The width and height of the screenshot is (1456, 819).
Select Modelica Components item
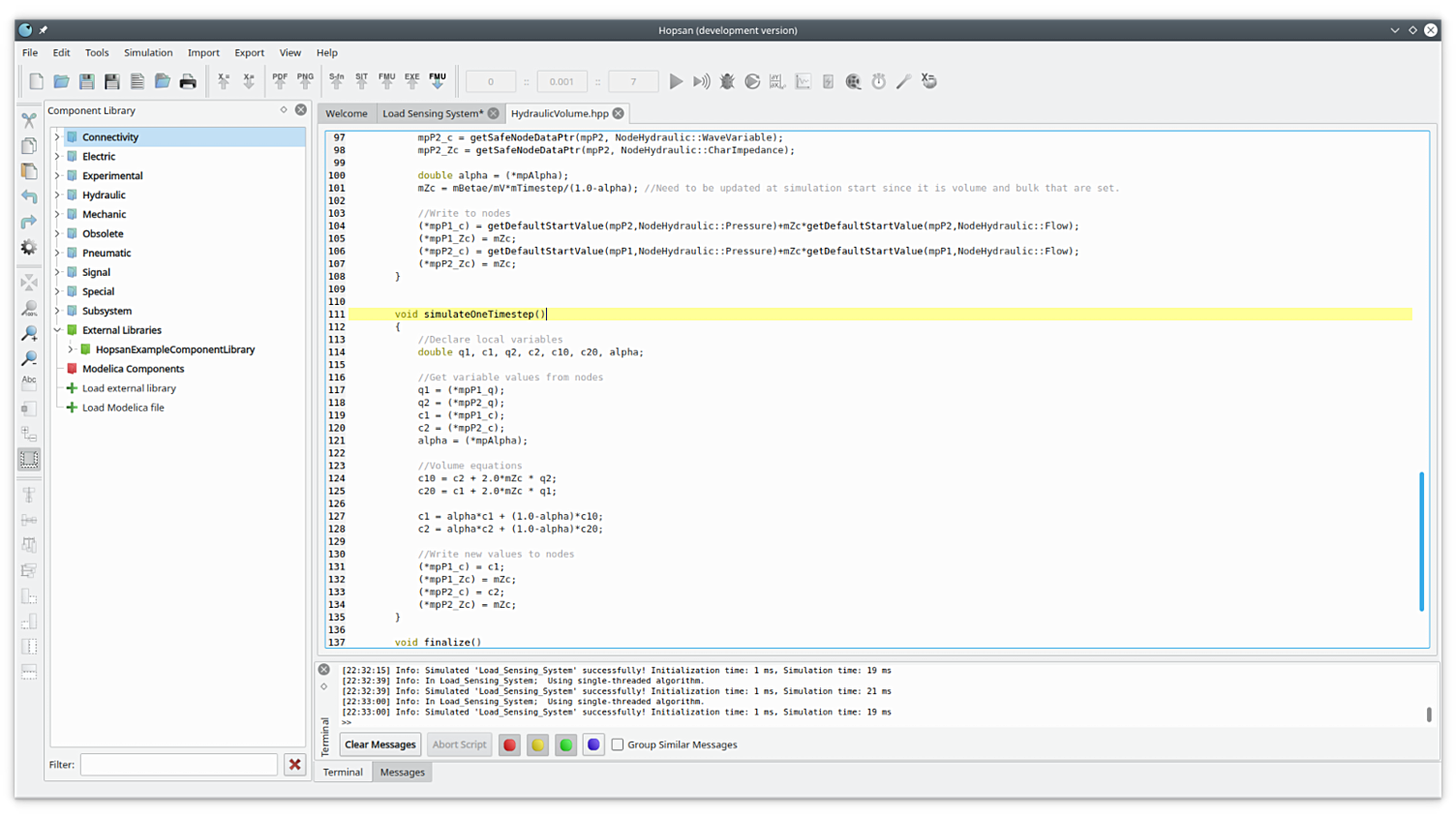(133, 370)
